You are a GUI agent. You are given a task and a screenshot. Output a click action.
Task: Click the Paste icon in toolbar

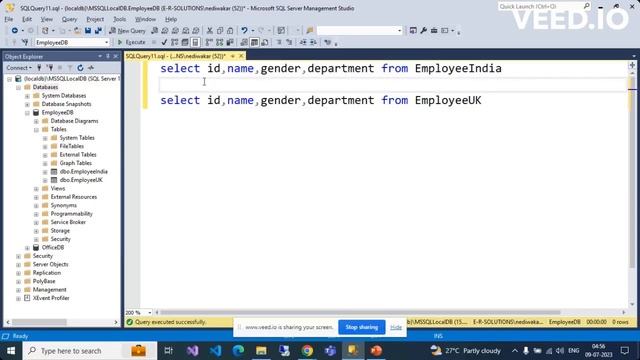point(230,31)
